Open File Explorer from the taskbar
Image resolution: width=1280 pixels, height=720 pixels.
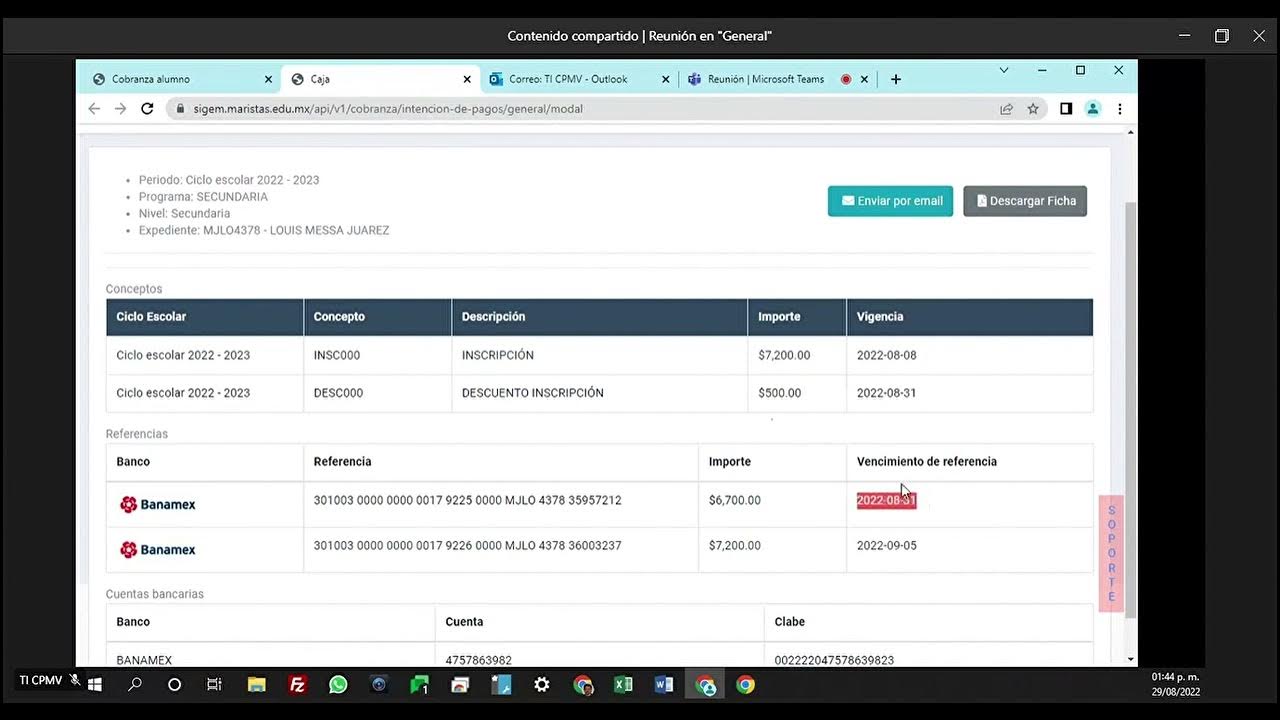[256, 685]
